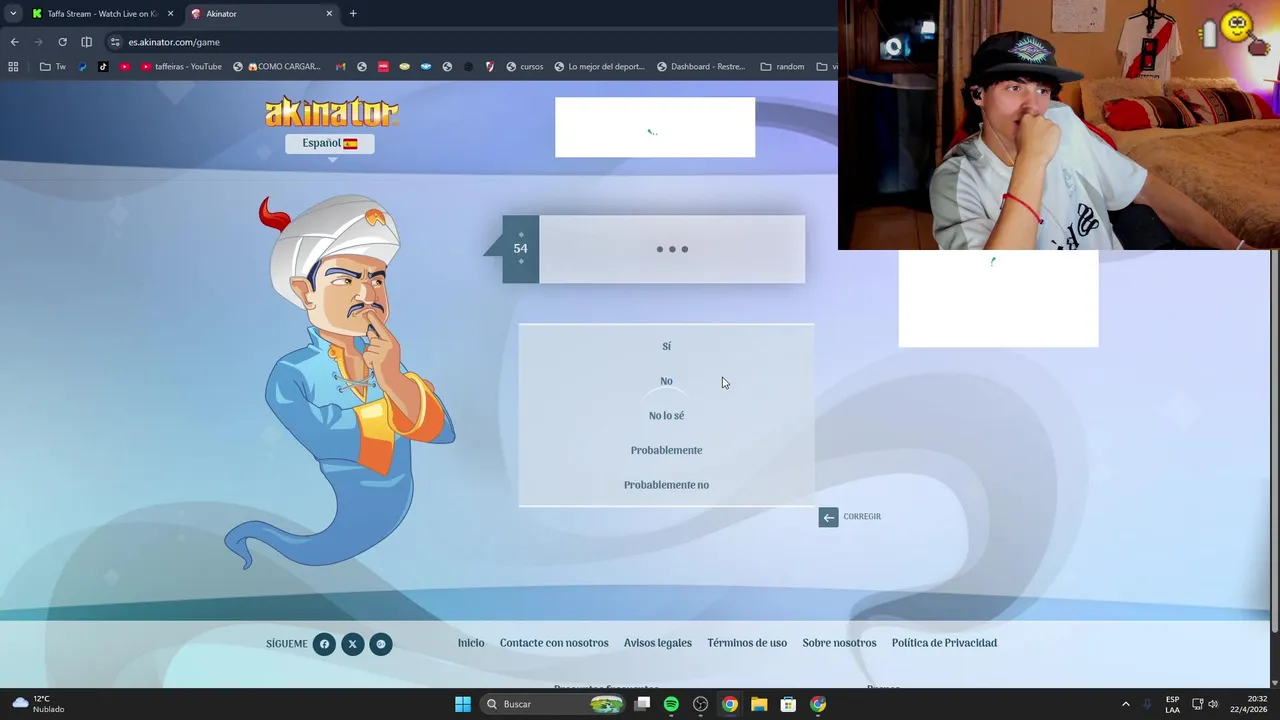Open File Explorer from the taskbar
1280x720 pixels.
tap(759, 704)
